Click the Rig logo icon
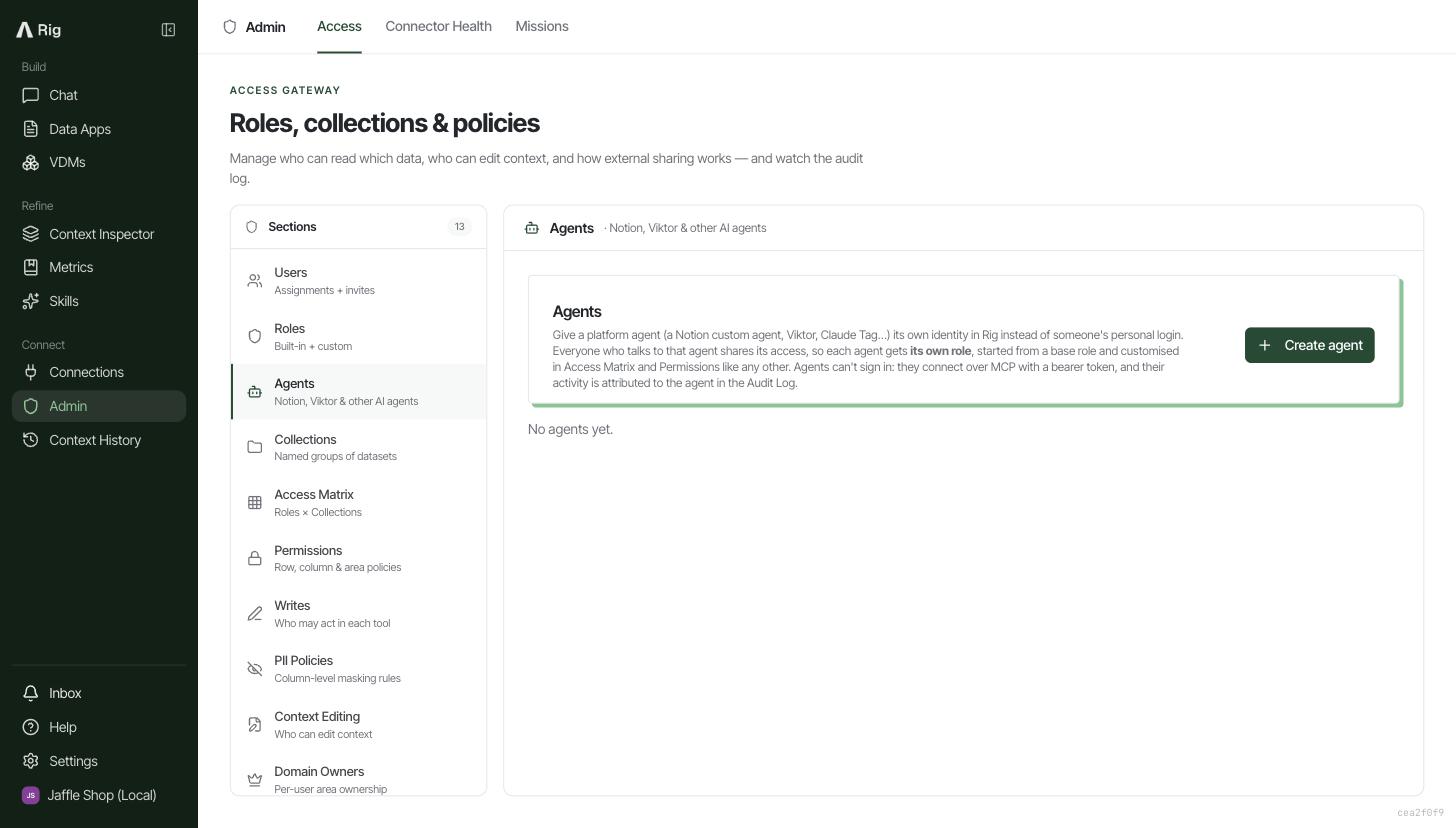Screen dimensions: 1456x828 [25, 30]
